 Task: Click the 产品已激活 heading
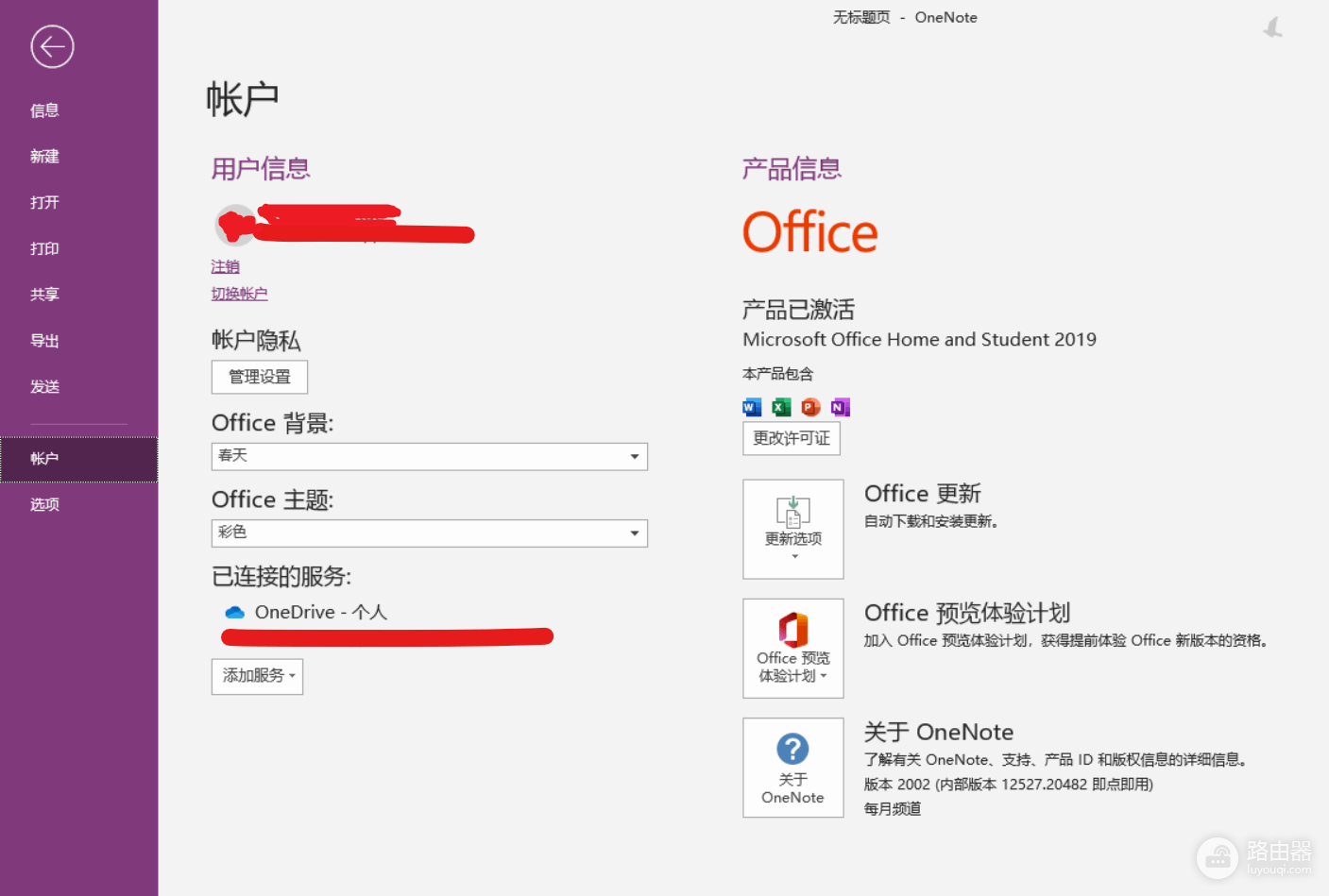(798, 309)
